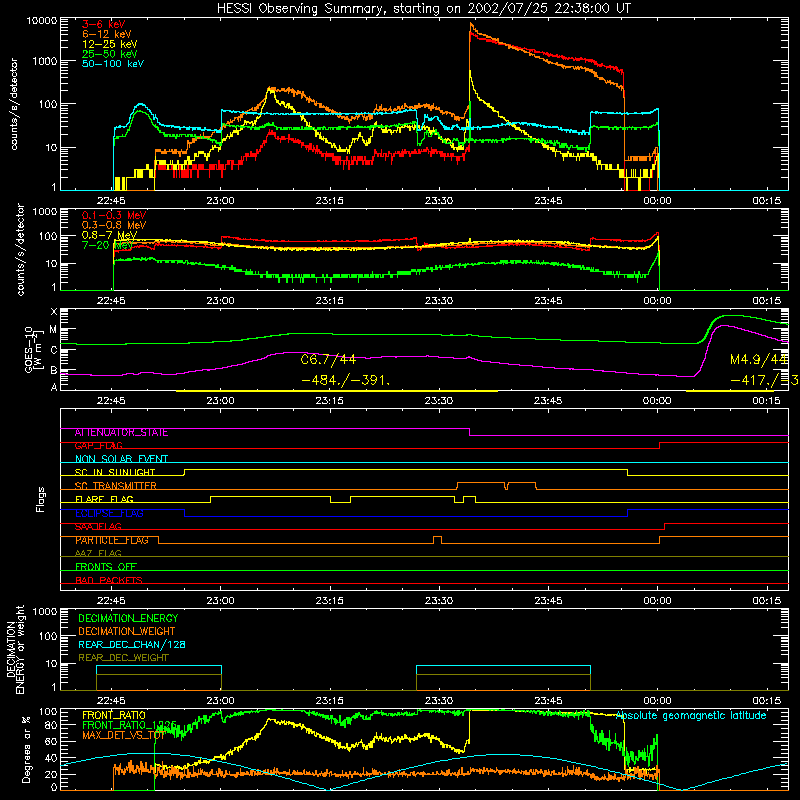The height and width of the screenshot is (800, 800).
Task: Click the 'NON_SOLAR_EVENT' flag label
Action: pyautogui.click(x=121, y=459)
